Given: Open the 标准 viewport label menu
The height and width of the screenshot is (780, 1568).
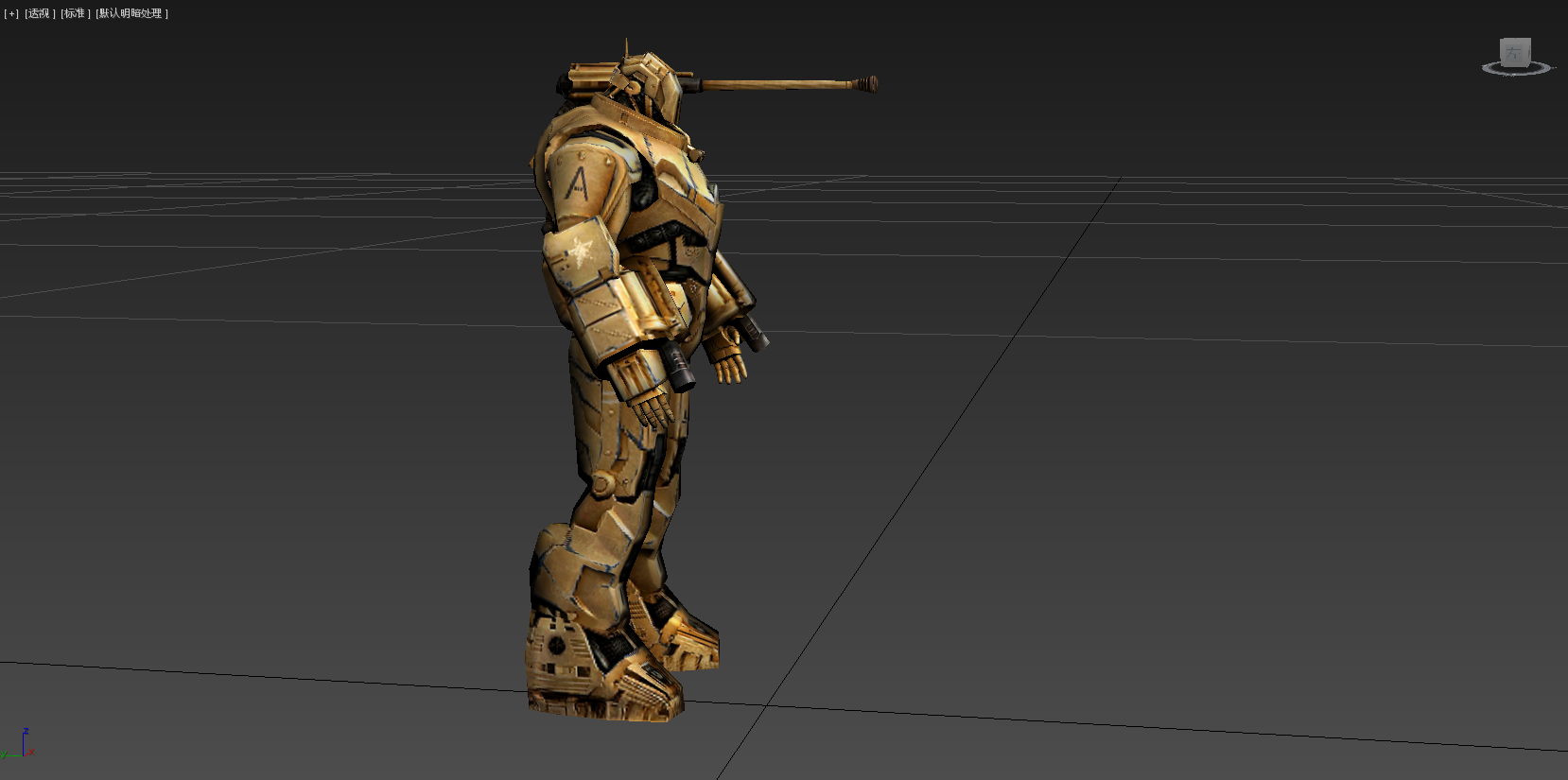Looking at the screenshot, I should (76, 13).
